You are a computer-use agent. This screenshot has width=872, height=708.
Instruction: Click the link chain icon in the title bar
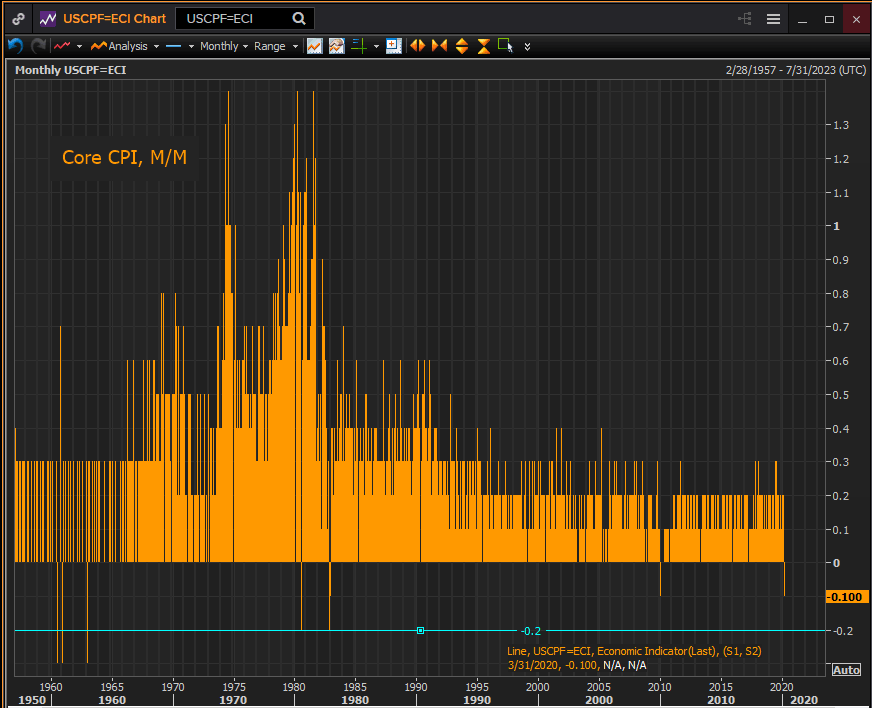tap(18, 19)
